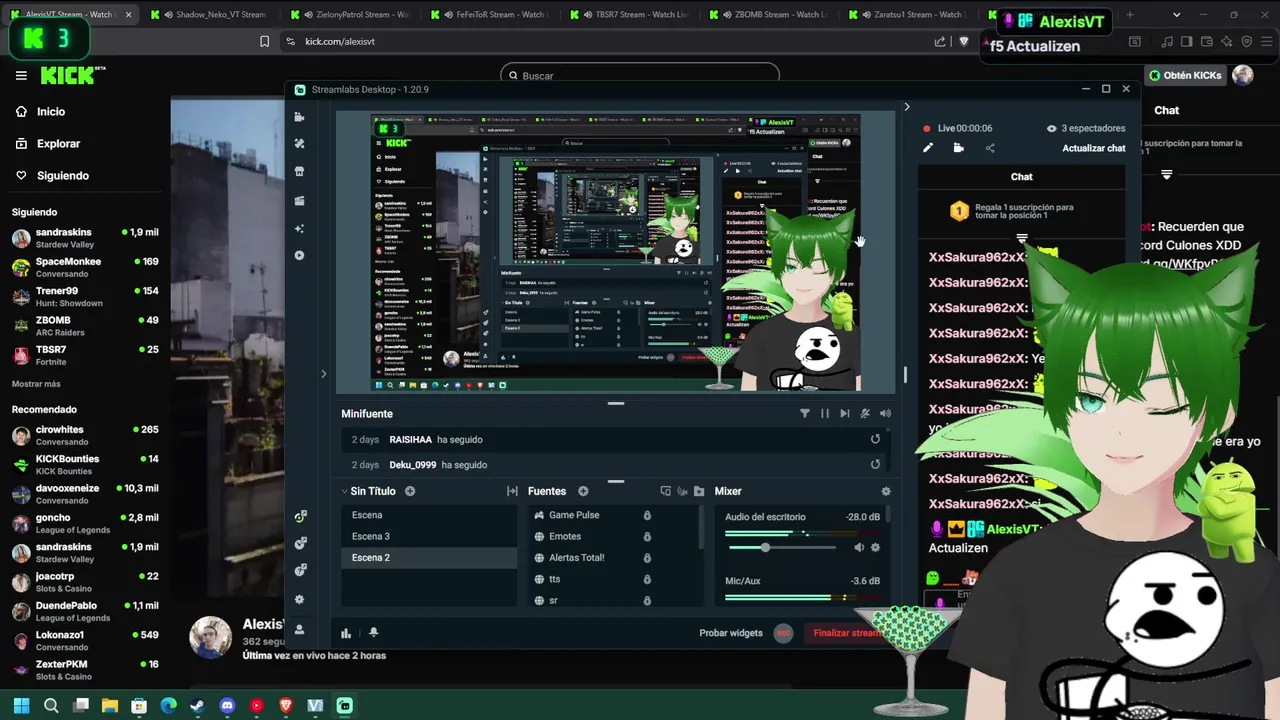Open the performance stats icon in bottom bar
Viewport: 1280px width, 720px height.
(346, 633)
